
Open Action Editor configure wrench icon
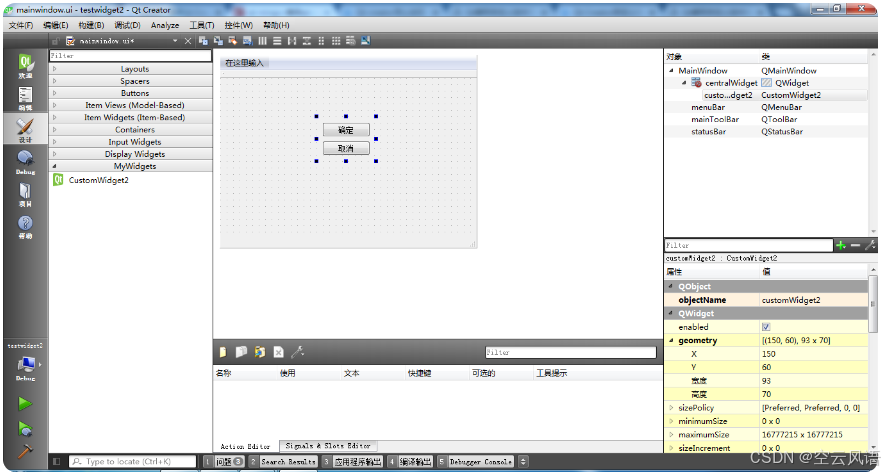[297, 352]
